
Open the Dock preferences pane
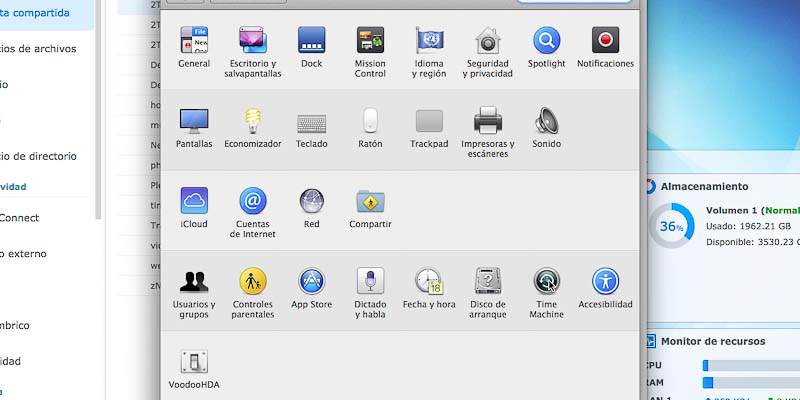tap(311, 47)
